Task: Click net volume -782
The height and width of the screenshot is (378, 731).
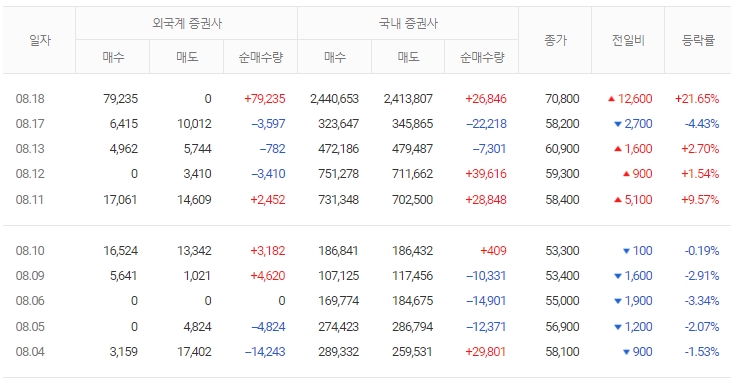Action: (272, 149)
